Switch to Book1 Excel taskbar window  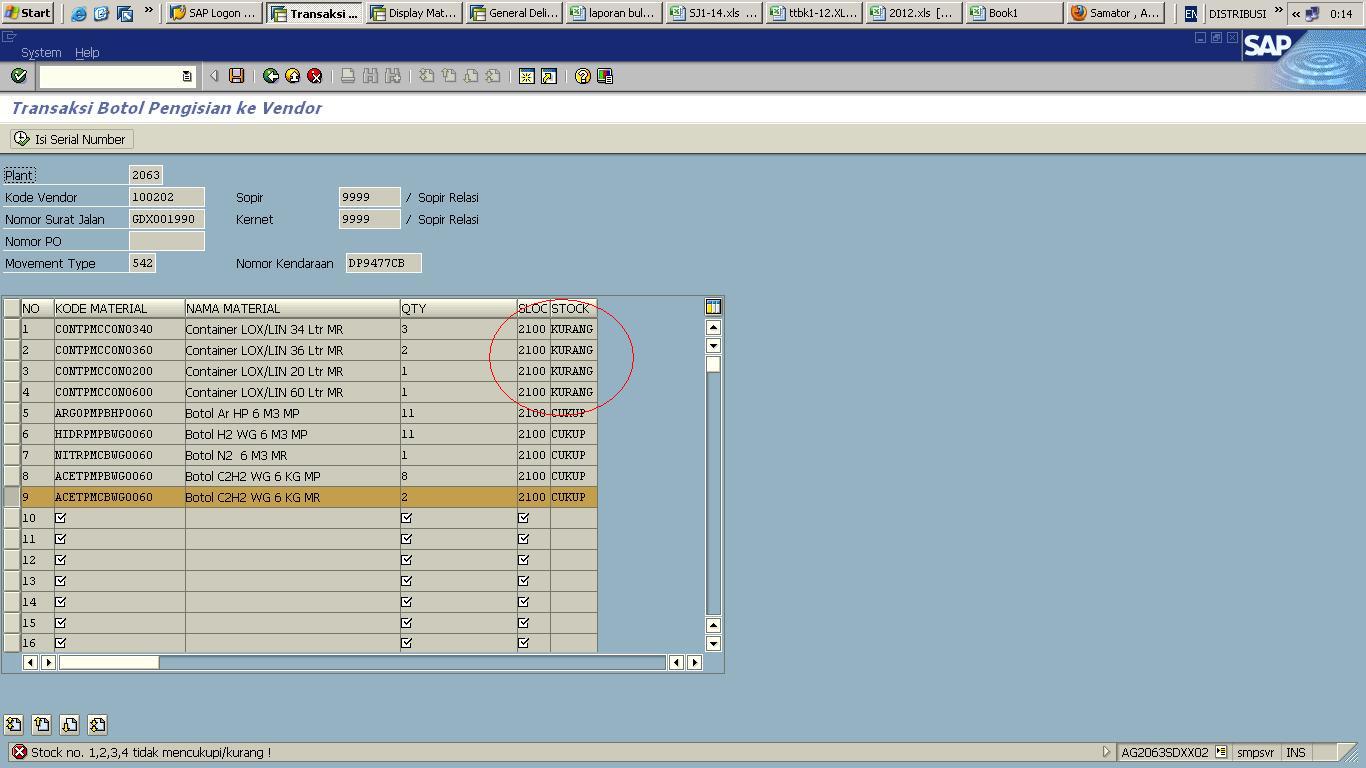tap(1014, 13)
